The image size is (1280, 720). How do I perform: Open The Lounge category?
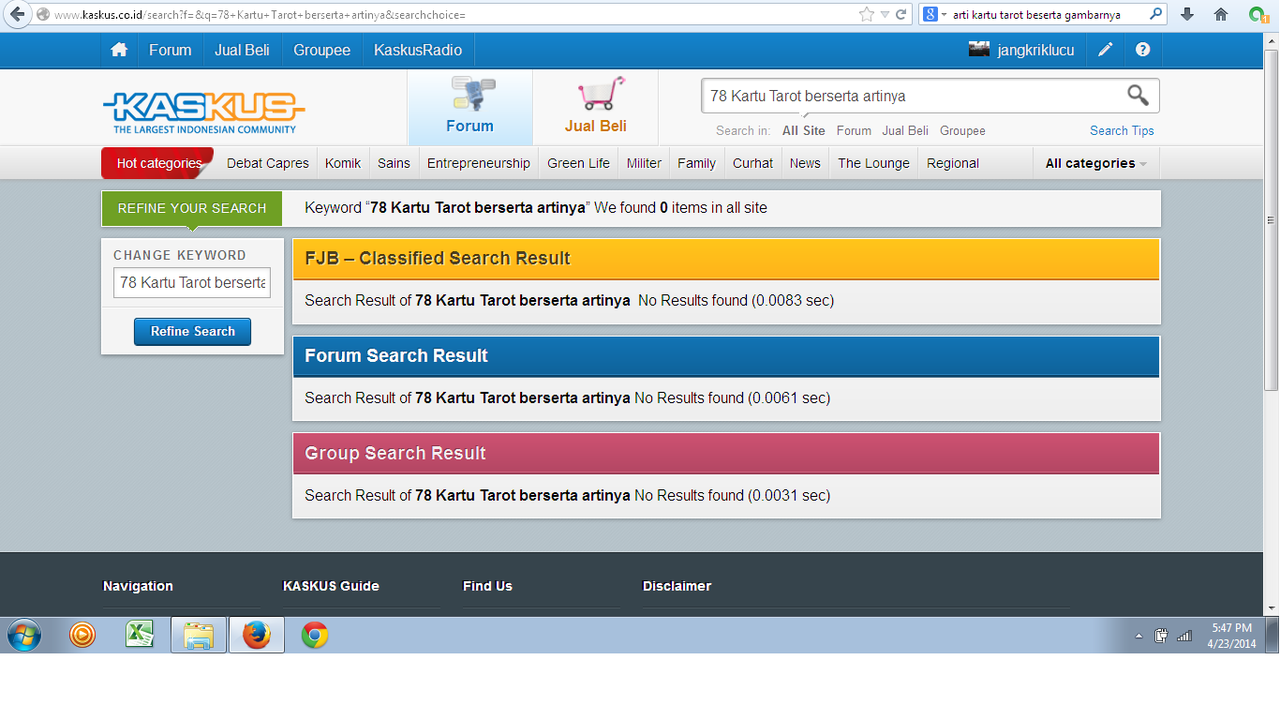coord(874,163)
